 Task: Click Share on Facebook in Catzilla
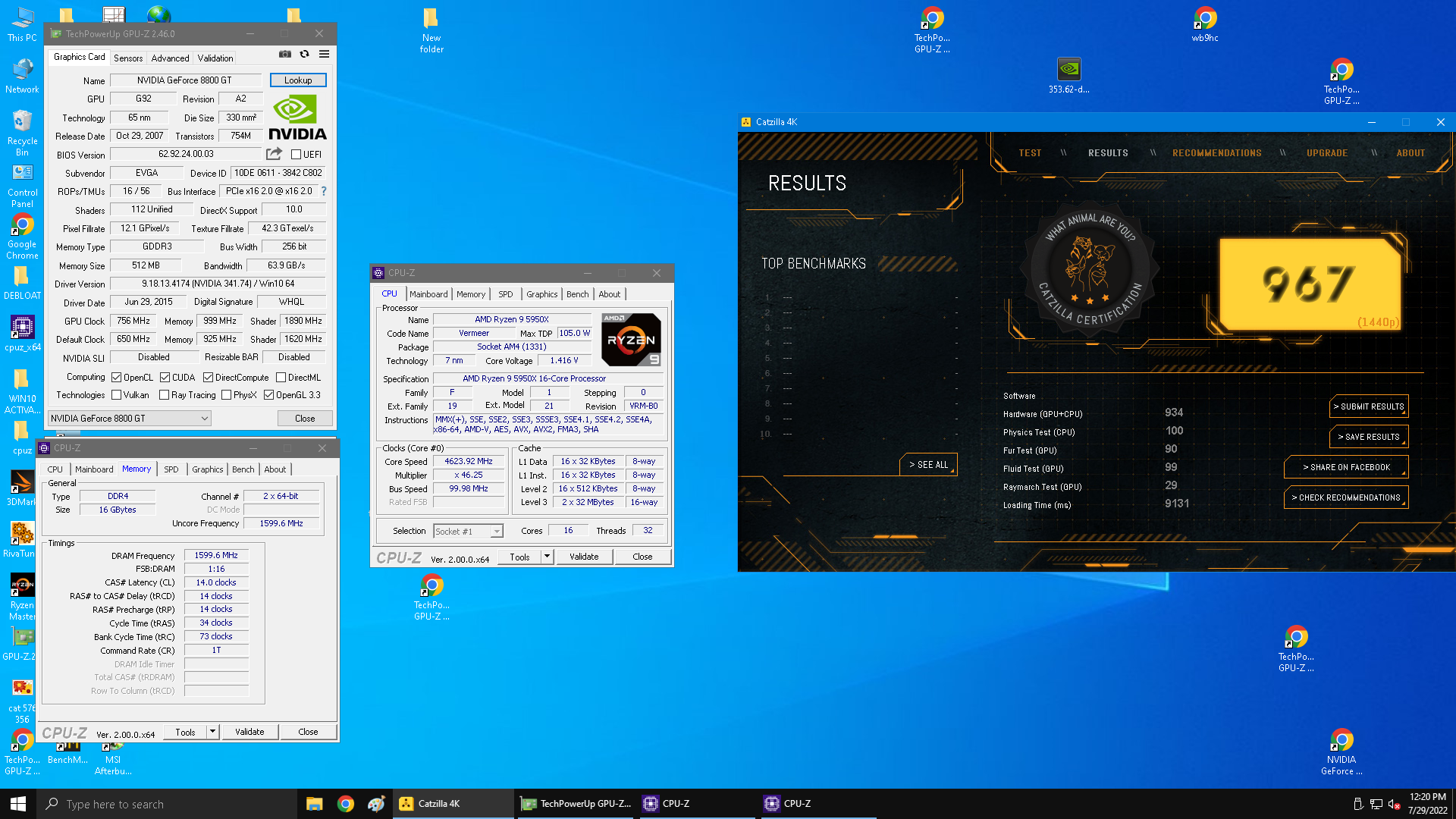click(1346, 467)
